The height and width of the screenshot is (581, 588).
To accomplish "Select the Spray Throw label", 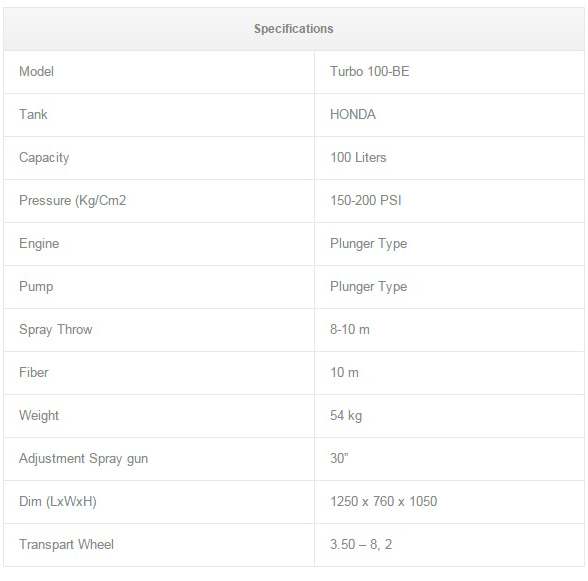I will [56, 330].
